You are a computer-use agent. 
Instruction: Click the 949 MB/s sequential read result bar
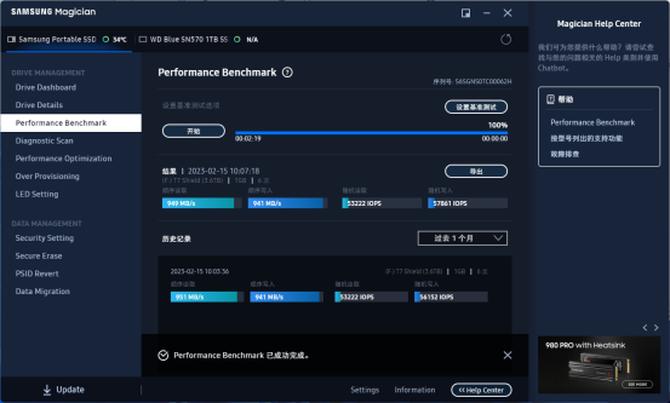200,203
